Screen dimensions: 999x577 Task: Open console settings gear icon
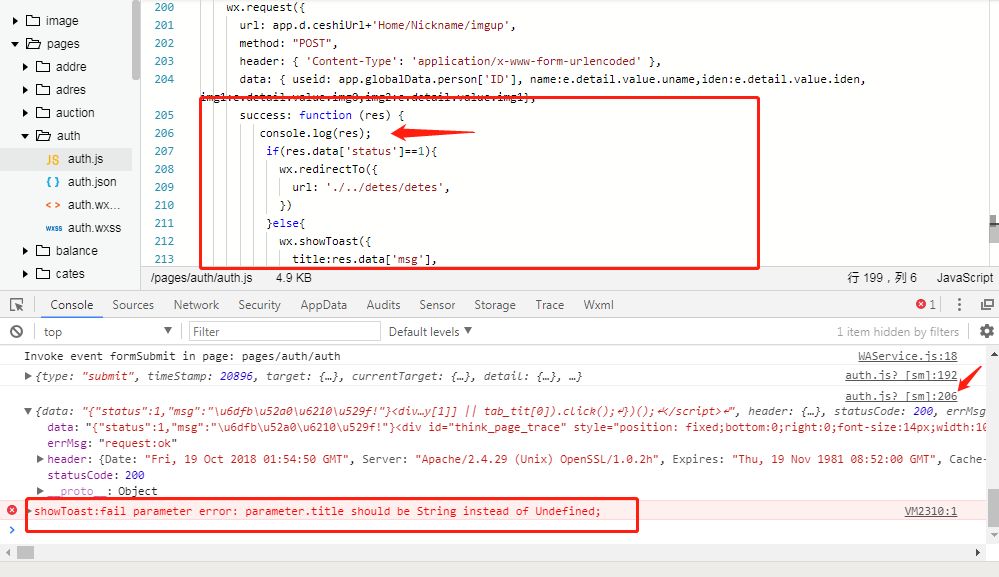pos(986,331)
